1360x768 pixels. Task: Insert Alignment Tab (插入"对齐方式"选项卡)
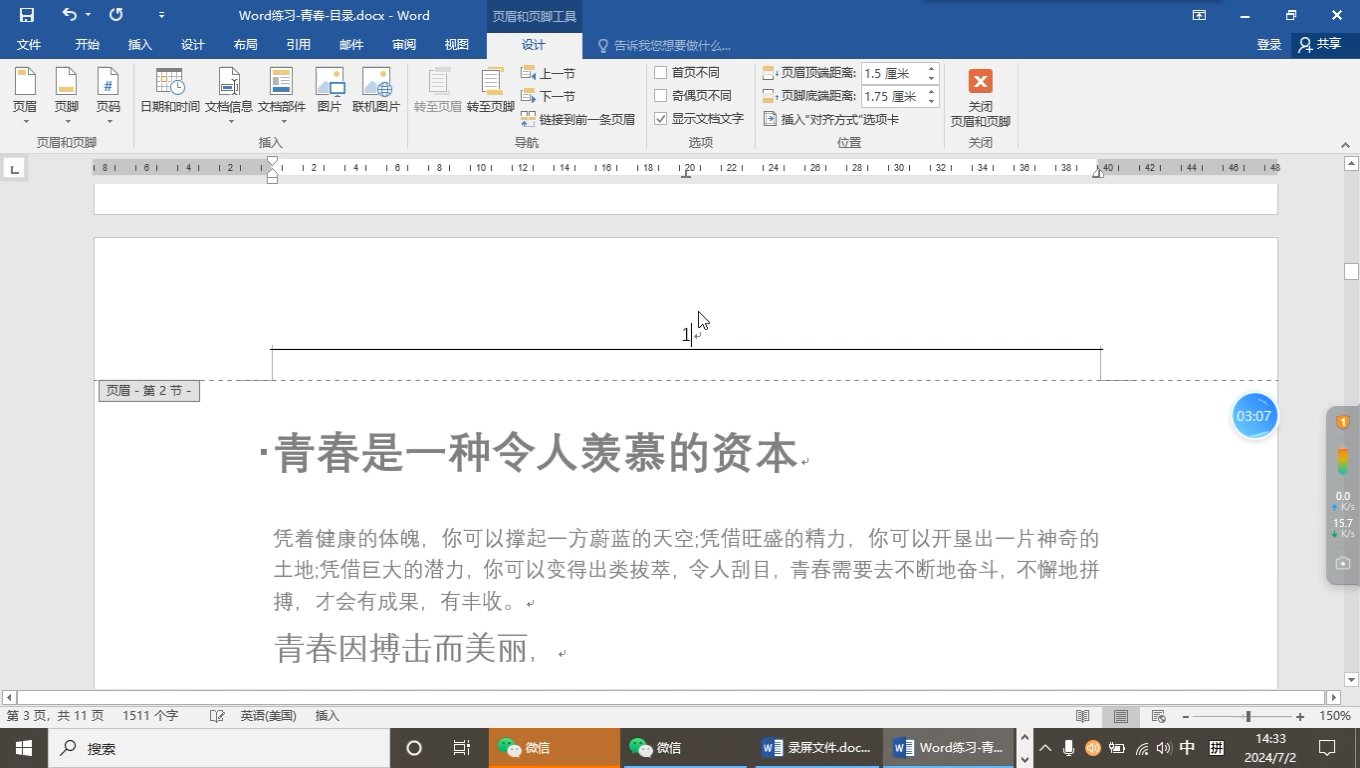click(x=831, y=119)
